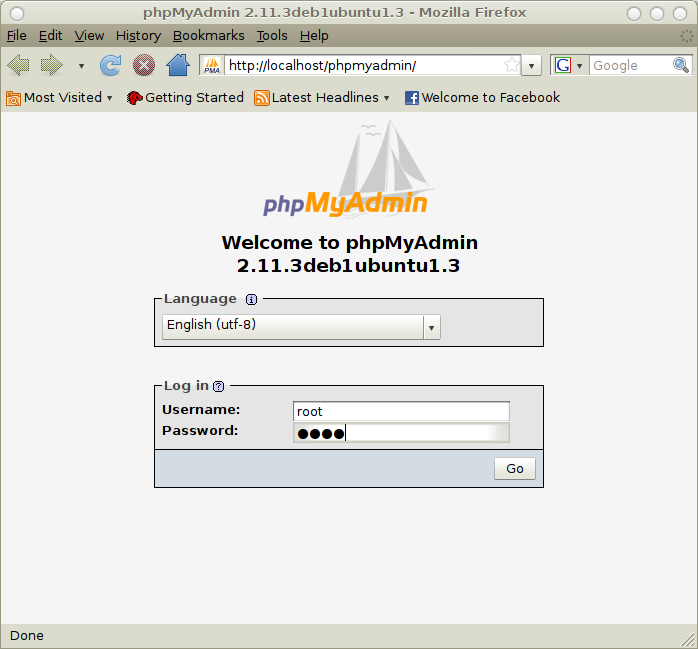This screenshot has height=649, width=698.
Task: Click the activity throbber icon
Action: [x=687, y=36]
